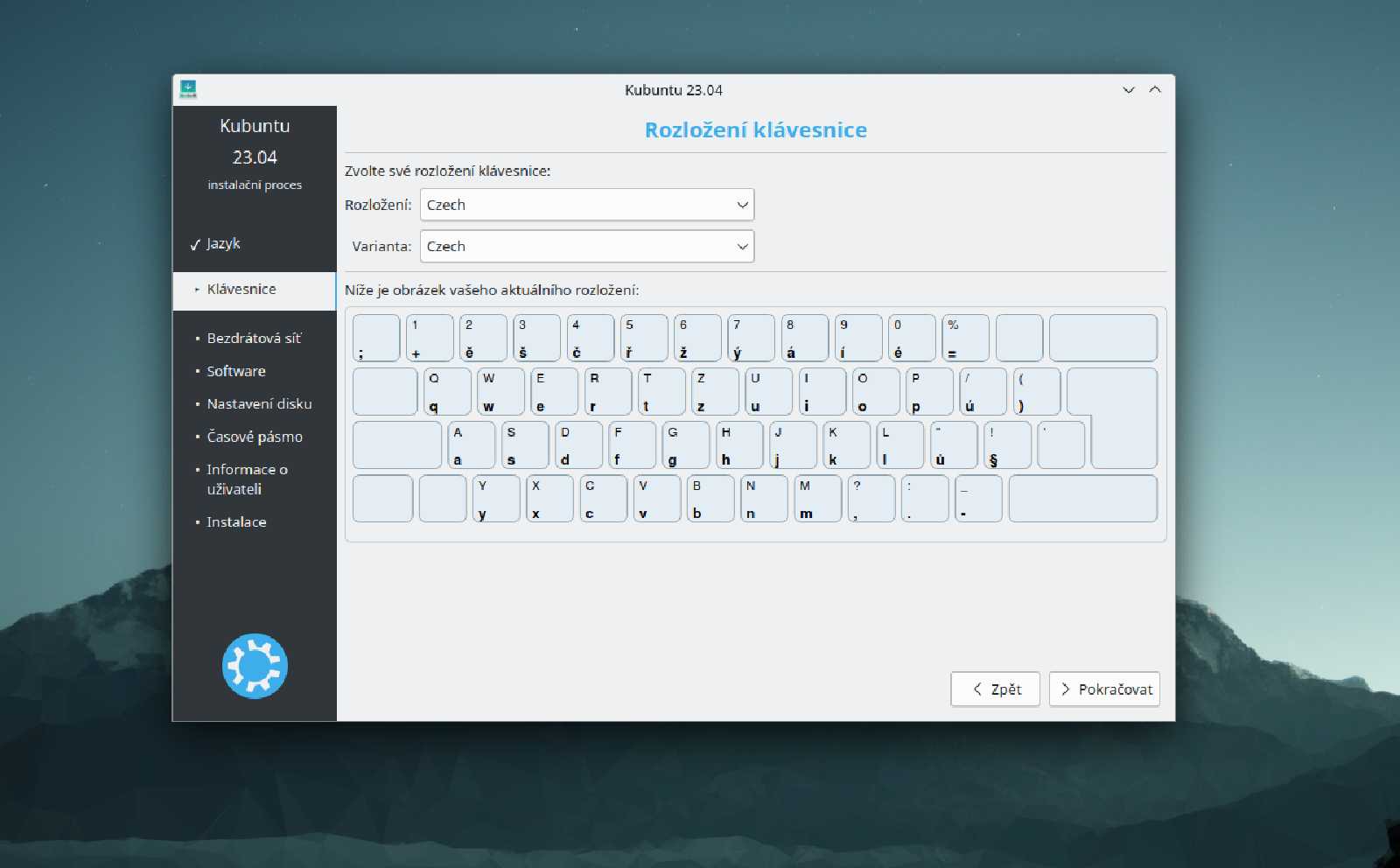The width and height of the screenshot is (1400, 868).
Task: Click the O key in keyboard preview
Action: pos(876,391)
